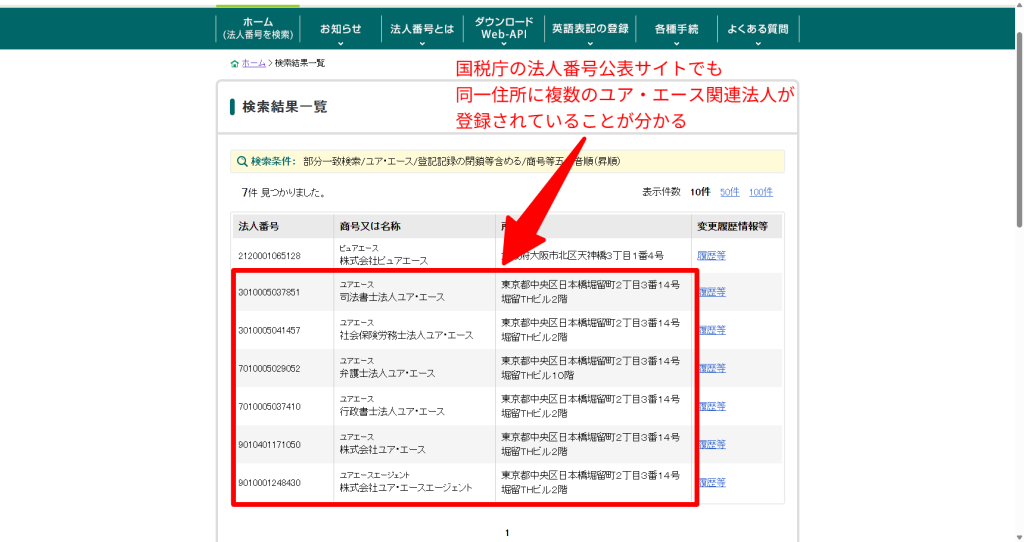Follow the ホーム breadcrumb link

[253, 63]
